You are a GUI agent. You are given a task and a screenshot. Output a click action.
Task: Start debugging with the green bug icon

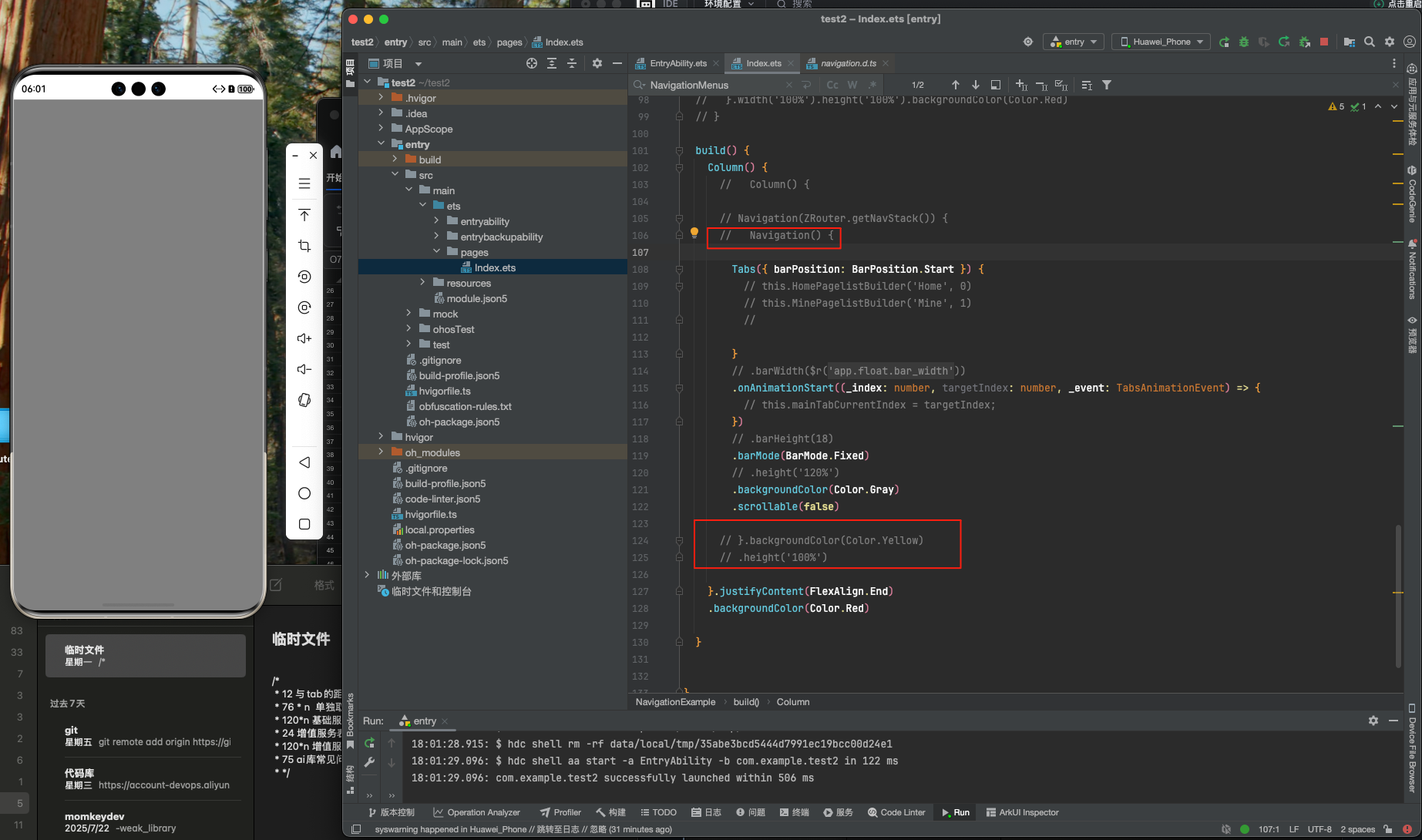pos(1244,42)
